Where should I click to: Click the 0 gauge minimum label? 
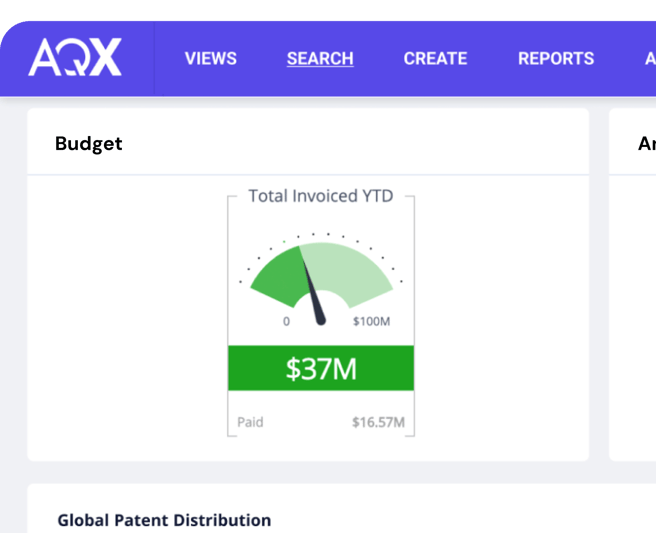pyautogui.click(x=286, y=321)
